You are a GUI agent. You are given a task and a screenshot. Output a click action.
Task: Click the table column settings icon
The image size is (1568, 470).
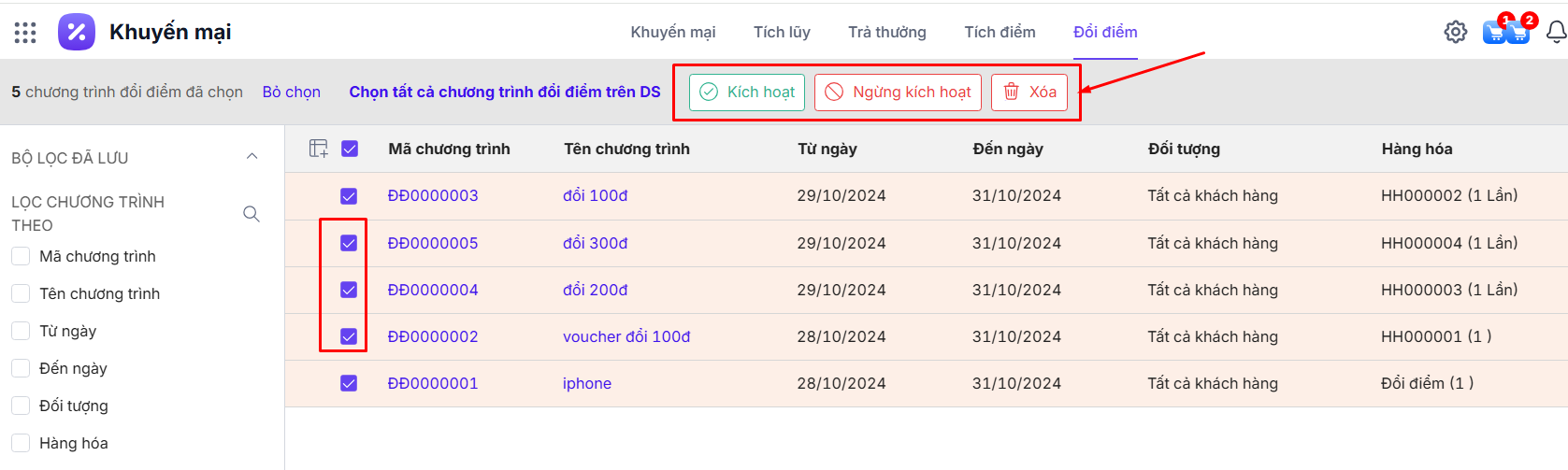319,149
